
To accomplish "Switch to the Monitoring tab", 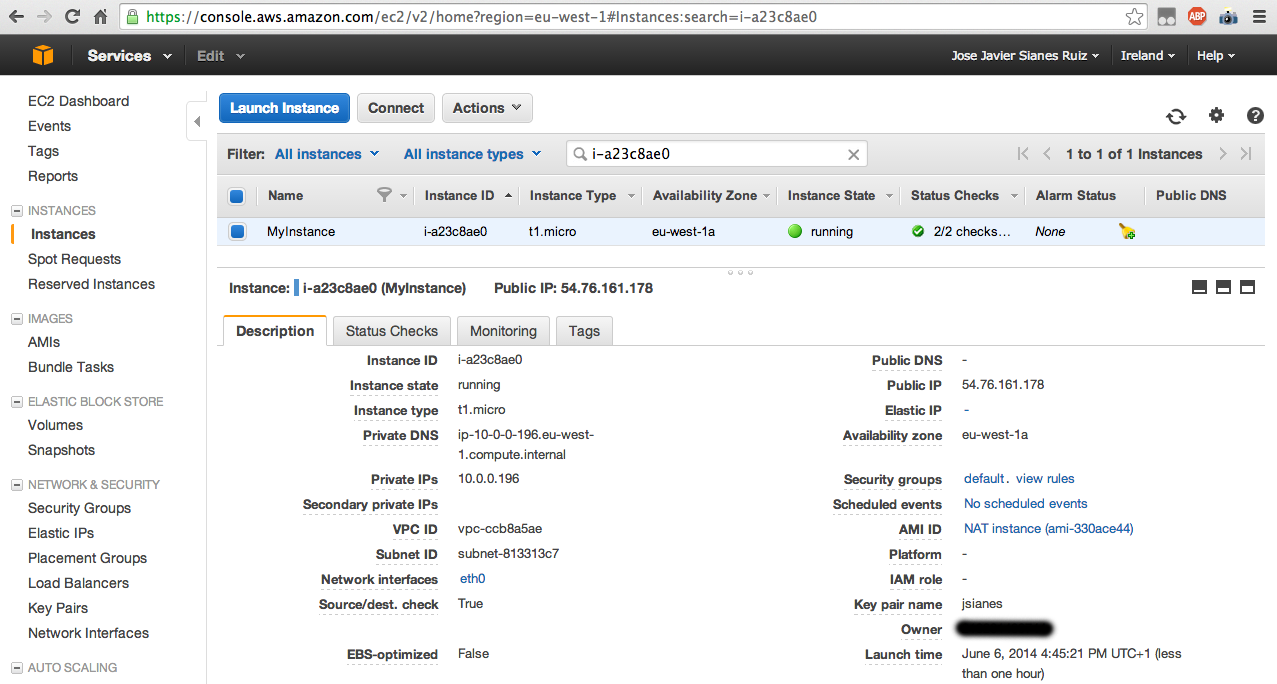I will click(503, 331).
